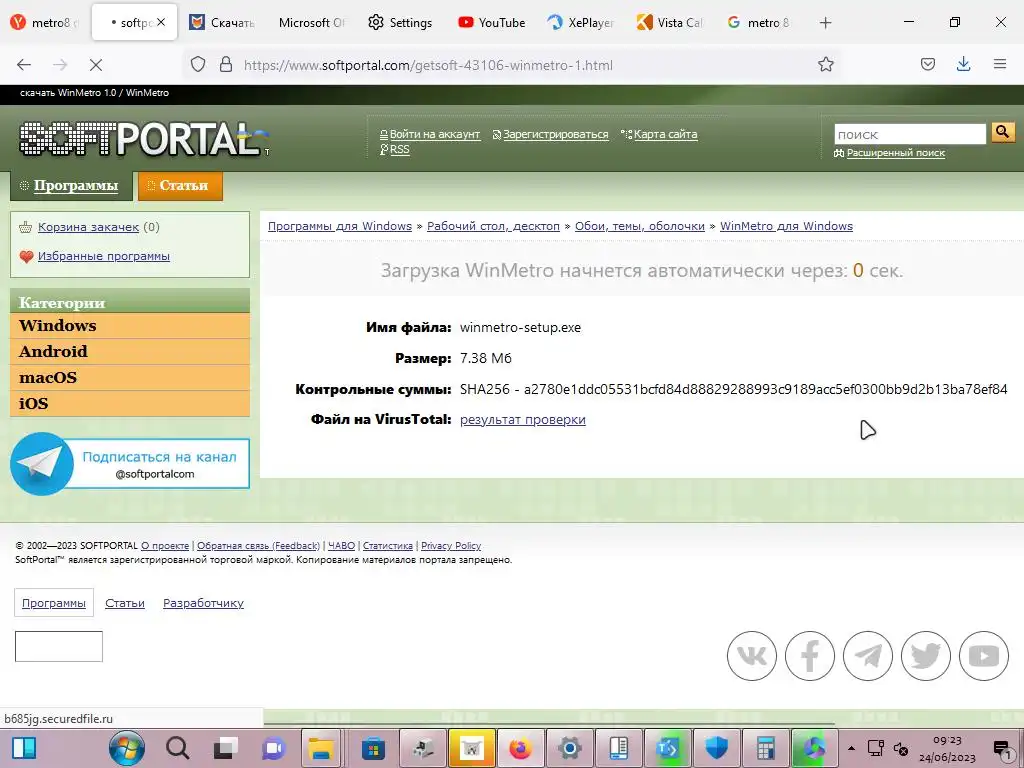Screen dimensions: 1024x768
Task: Open the Firefox hamburger application menu
Action: pos(1000,64)
